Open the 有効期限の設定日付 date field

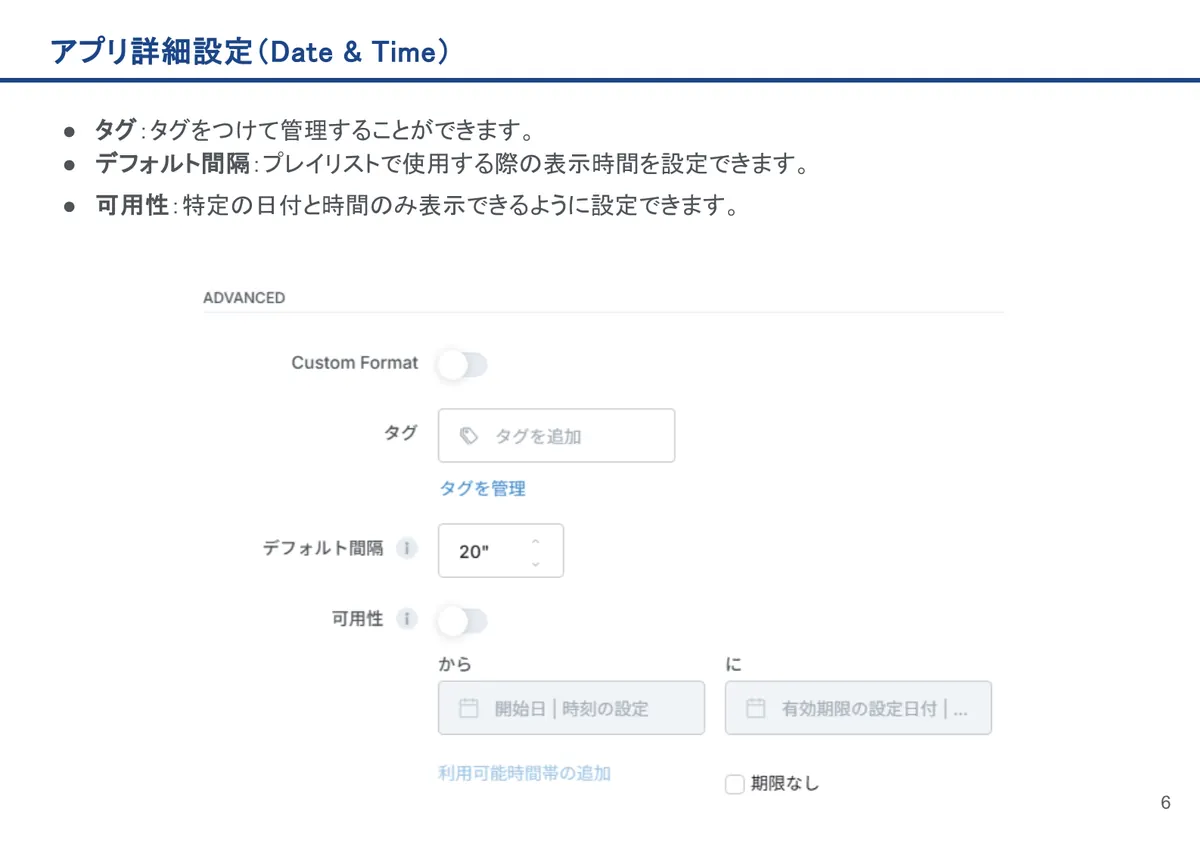(x=858, y=708)
